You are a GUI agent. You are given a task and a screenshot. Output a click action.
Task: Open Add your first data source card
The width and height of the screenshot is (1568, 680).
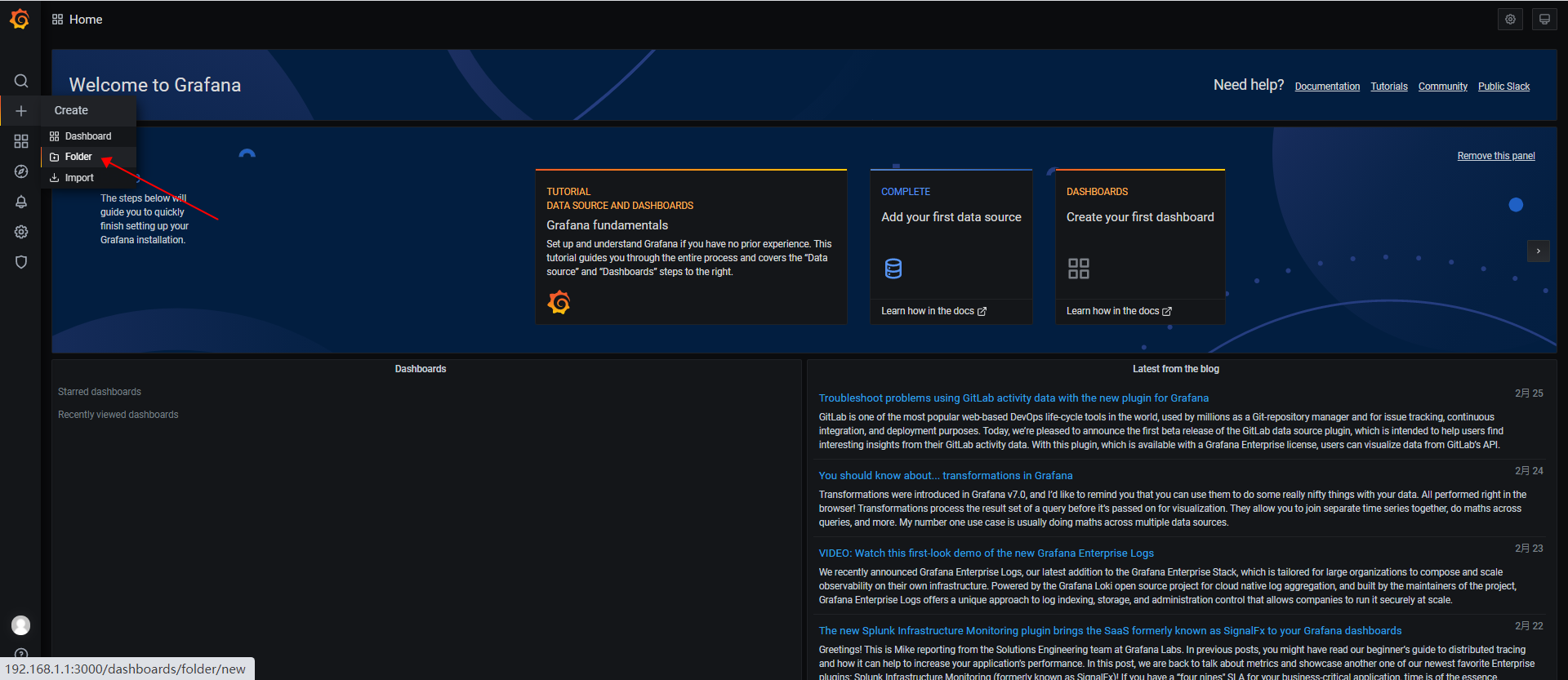(x=951, y=247)
